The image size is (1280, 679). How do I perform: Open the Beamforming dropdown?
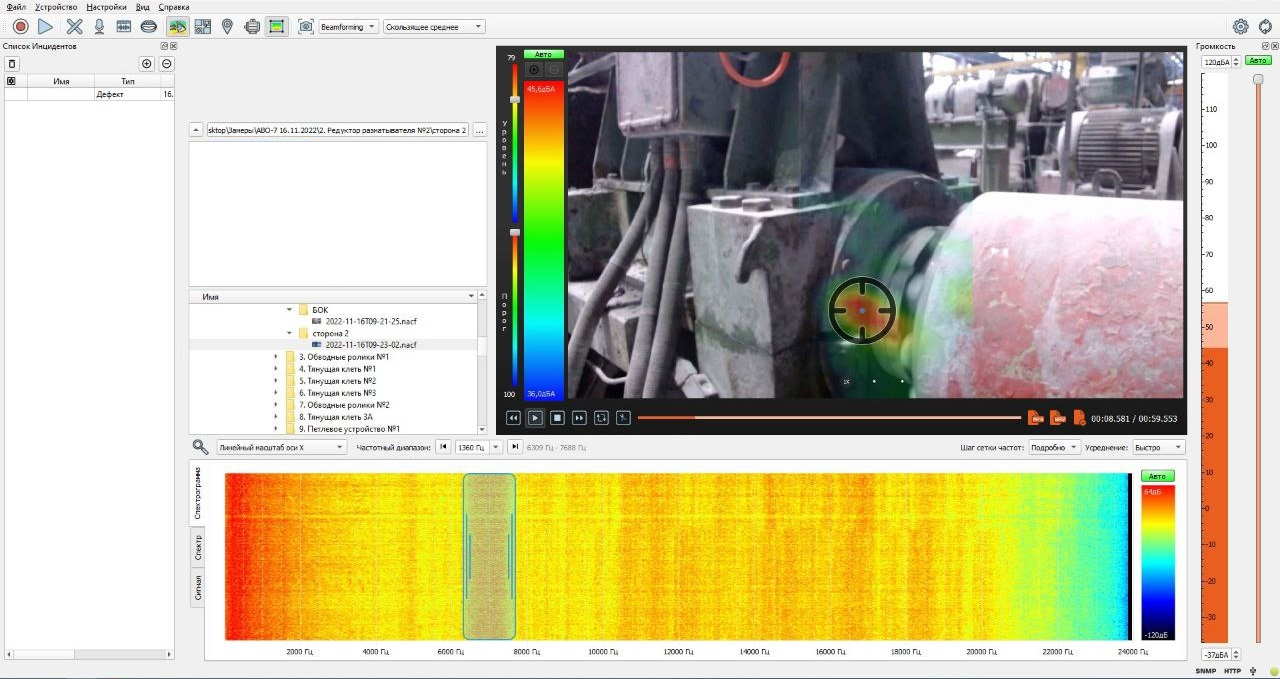(348, 27)
